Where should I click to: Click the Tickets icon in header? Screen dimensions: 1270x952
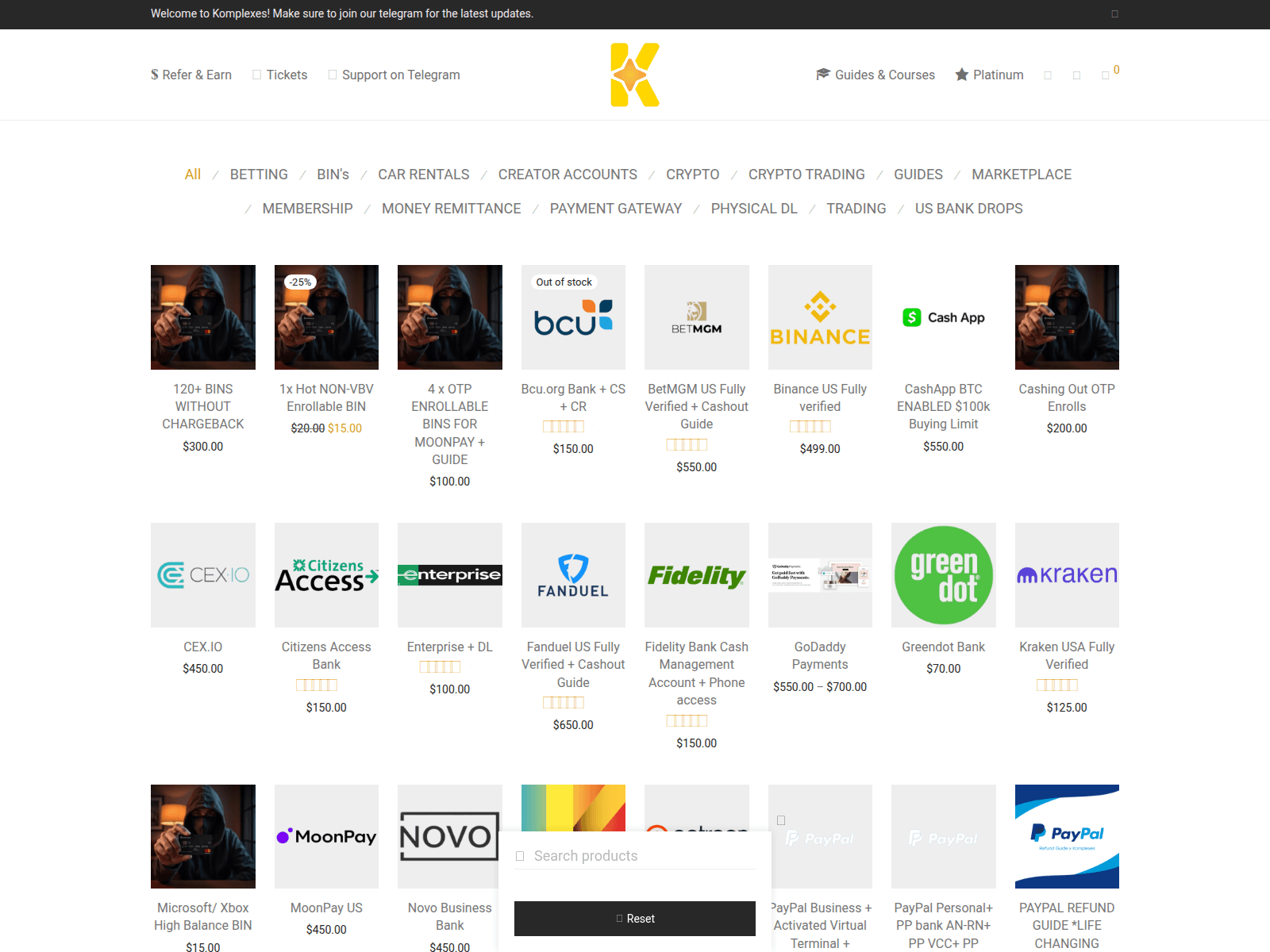pyautogui.click(x=256, y=75)
